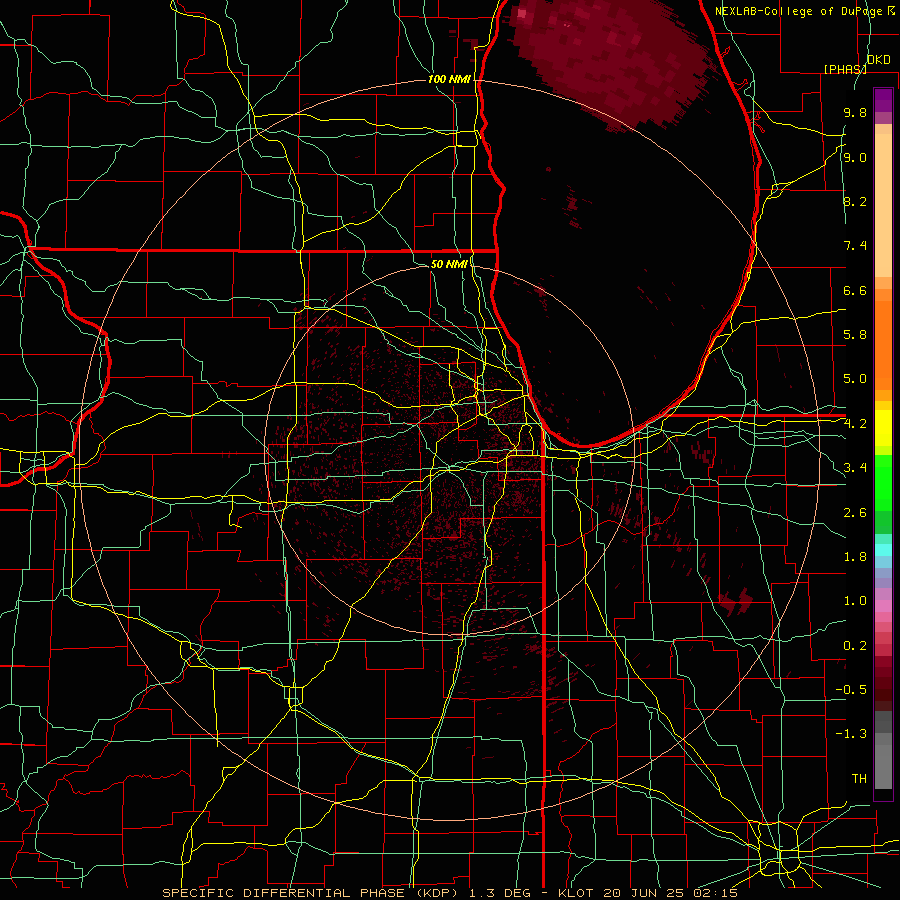Click the 1.8 scale label
Image resolution: width=900 pixels, height=900 pixels.
[855, 557]
